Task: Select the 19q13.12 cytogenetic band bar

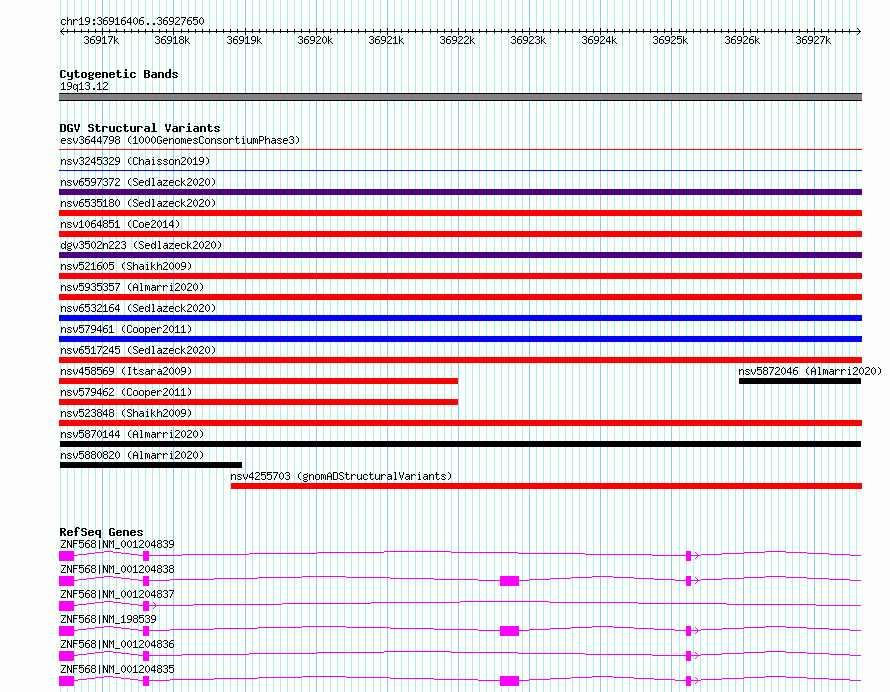Action: 460,97
